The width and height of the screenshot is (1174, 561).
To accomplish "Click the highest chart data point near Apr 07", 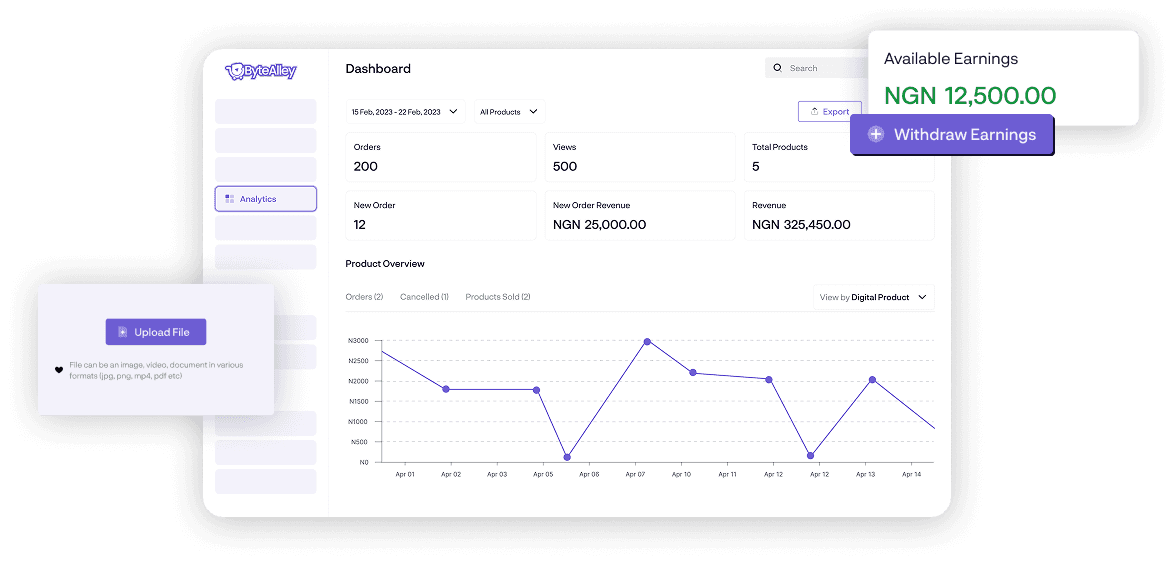I will click(647, 342).
